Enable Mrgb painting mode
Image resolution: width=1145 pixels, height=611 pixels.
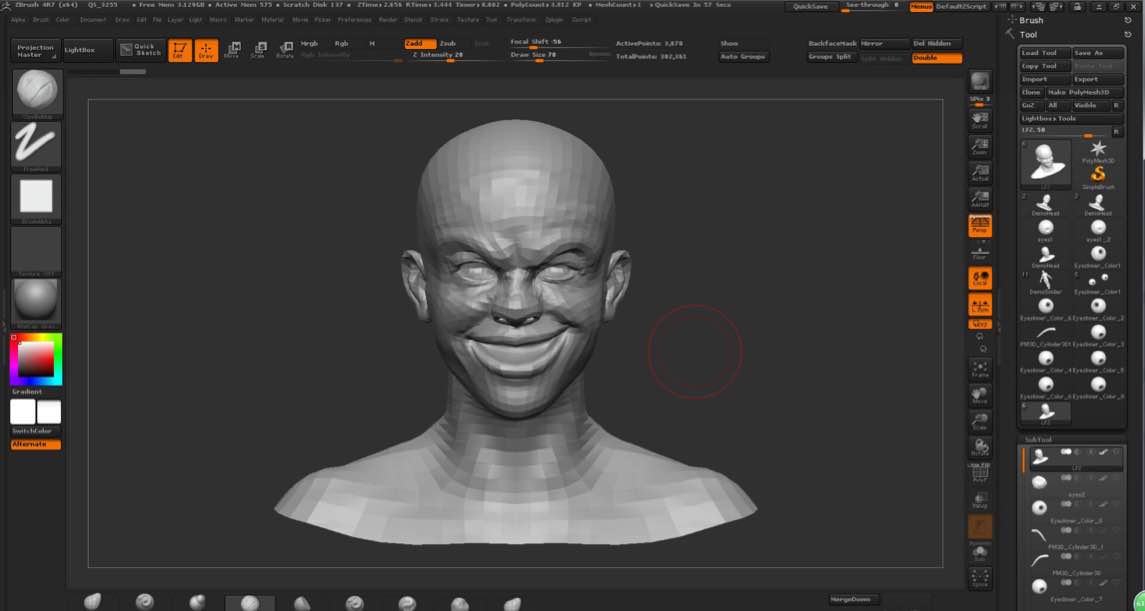tap(310, 44)
